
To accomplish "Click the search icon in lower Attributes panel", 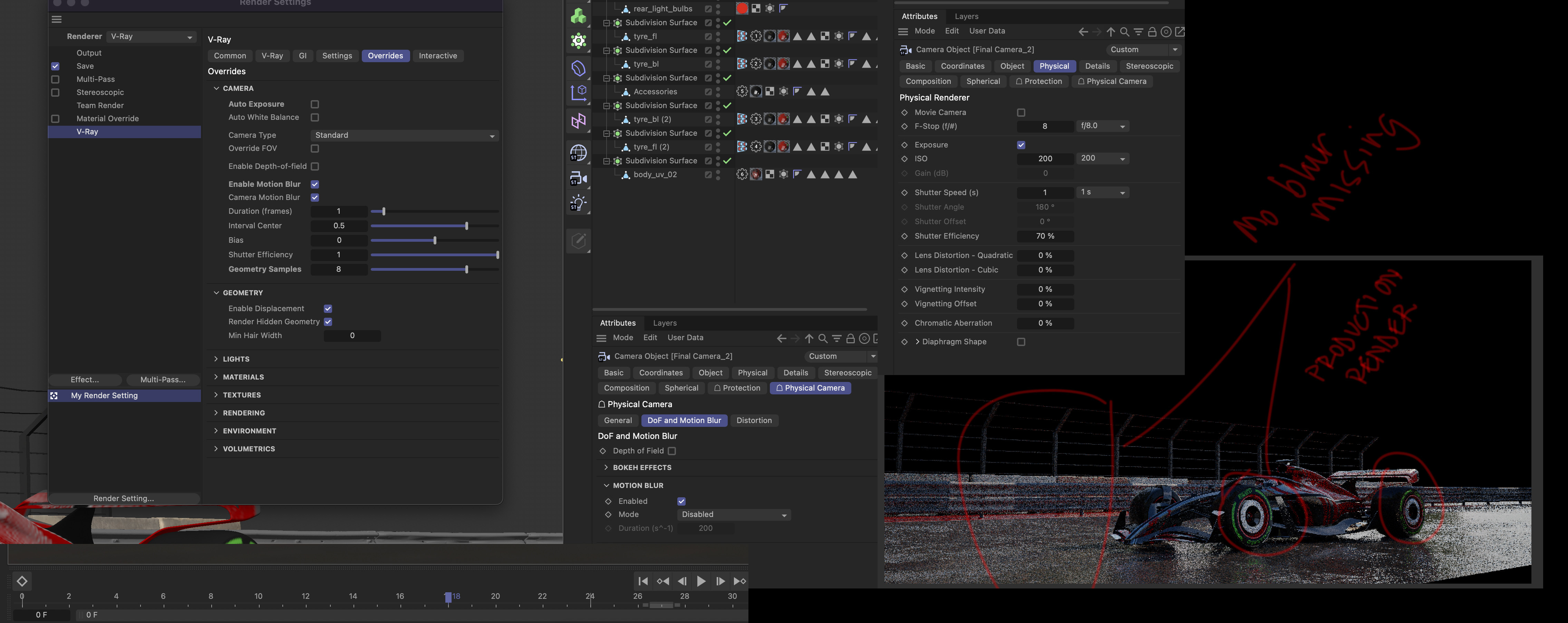I will click(x=822, y=338).
